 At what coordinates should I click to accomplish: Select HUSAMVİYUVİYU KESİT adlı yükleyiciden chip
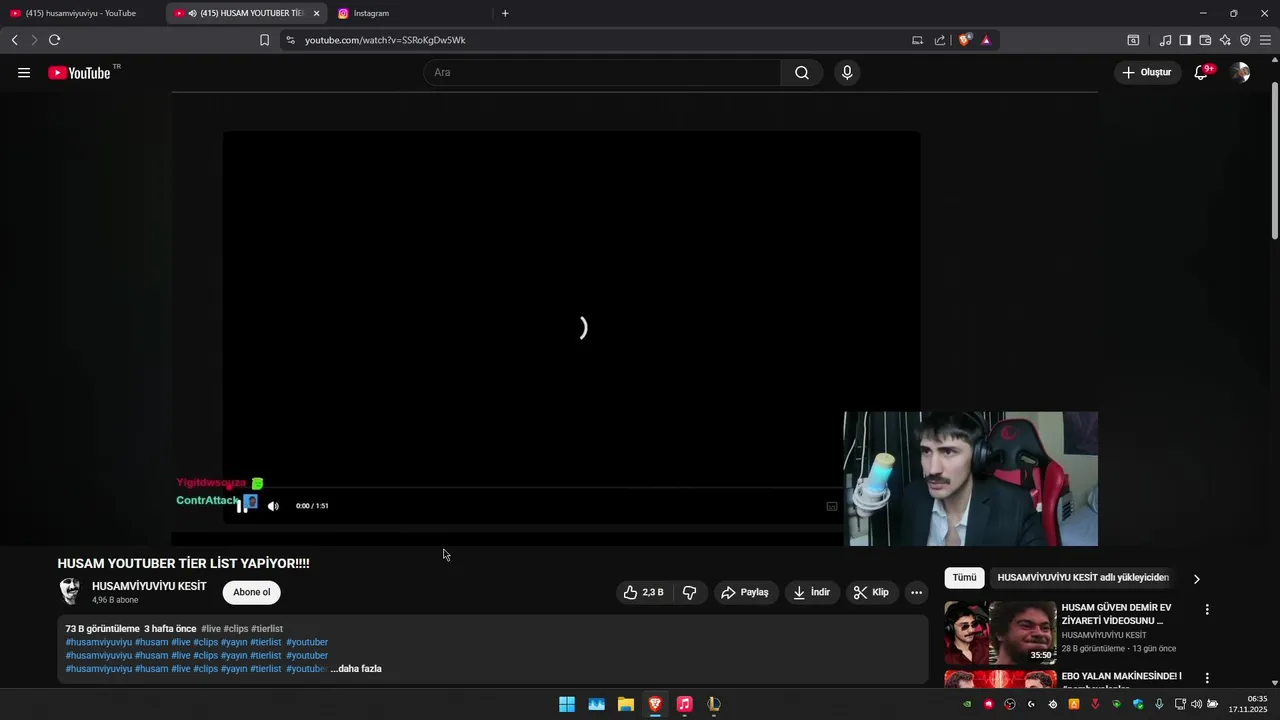pyautogui.click(x=1083, y=578)
